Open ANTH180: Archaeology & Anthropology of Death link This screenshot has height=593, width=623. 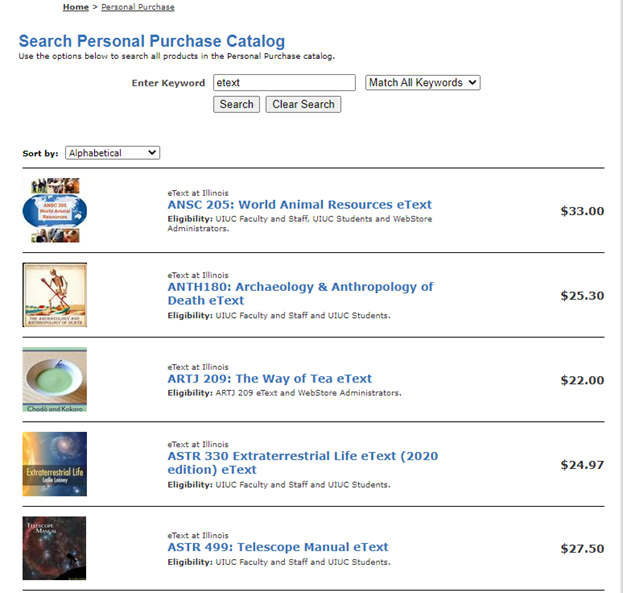[300, 293]
